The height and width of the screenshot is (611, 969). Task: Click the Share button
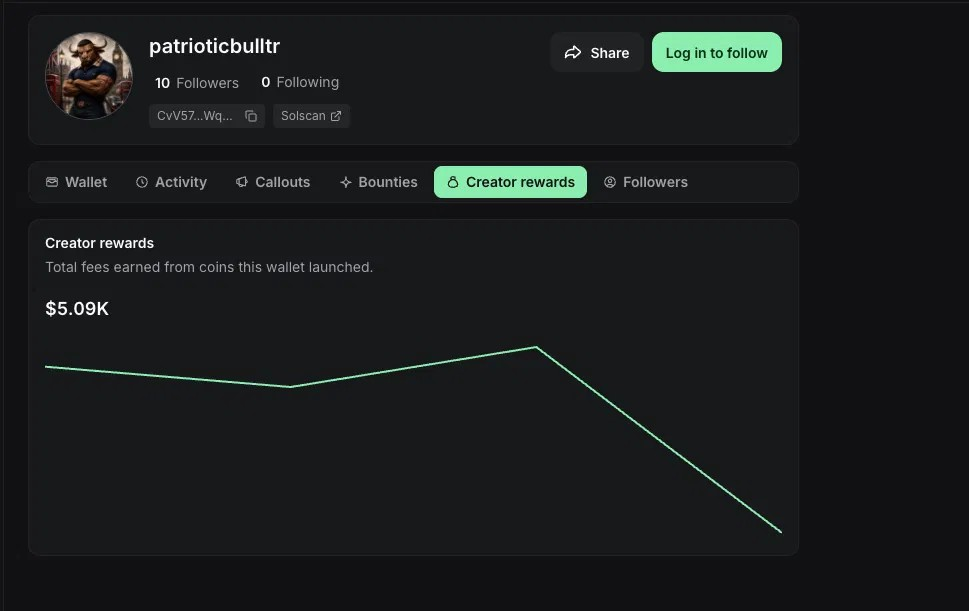pyautogui.click(x=597, y=53)
